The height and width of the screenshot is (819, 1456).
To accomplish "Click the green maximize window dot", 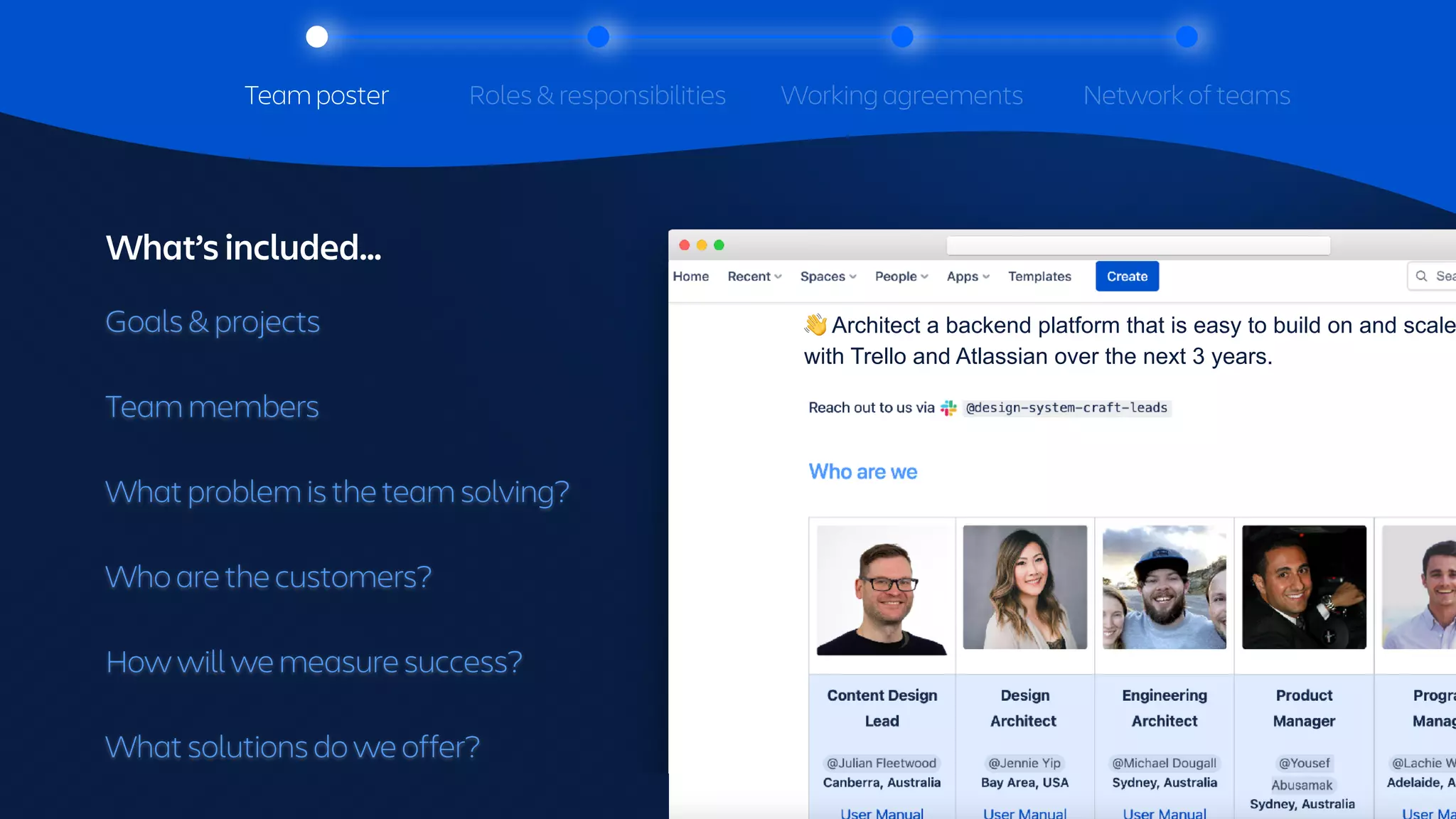I will (719, 245).
